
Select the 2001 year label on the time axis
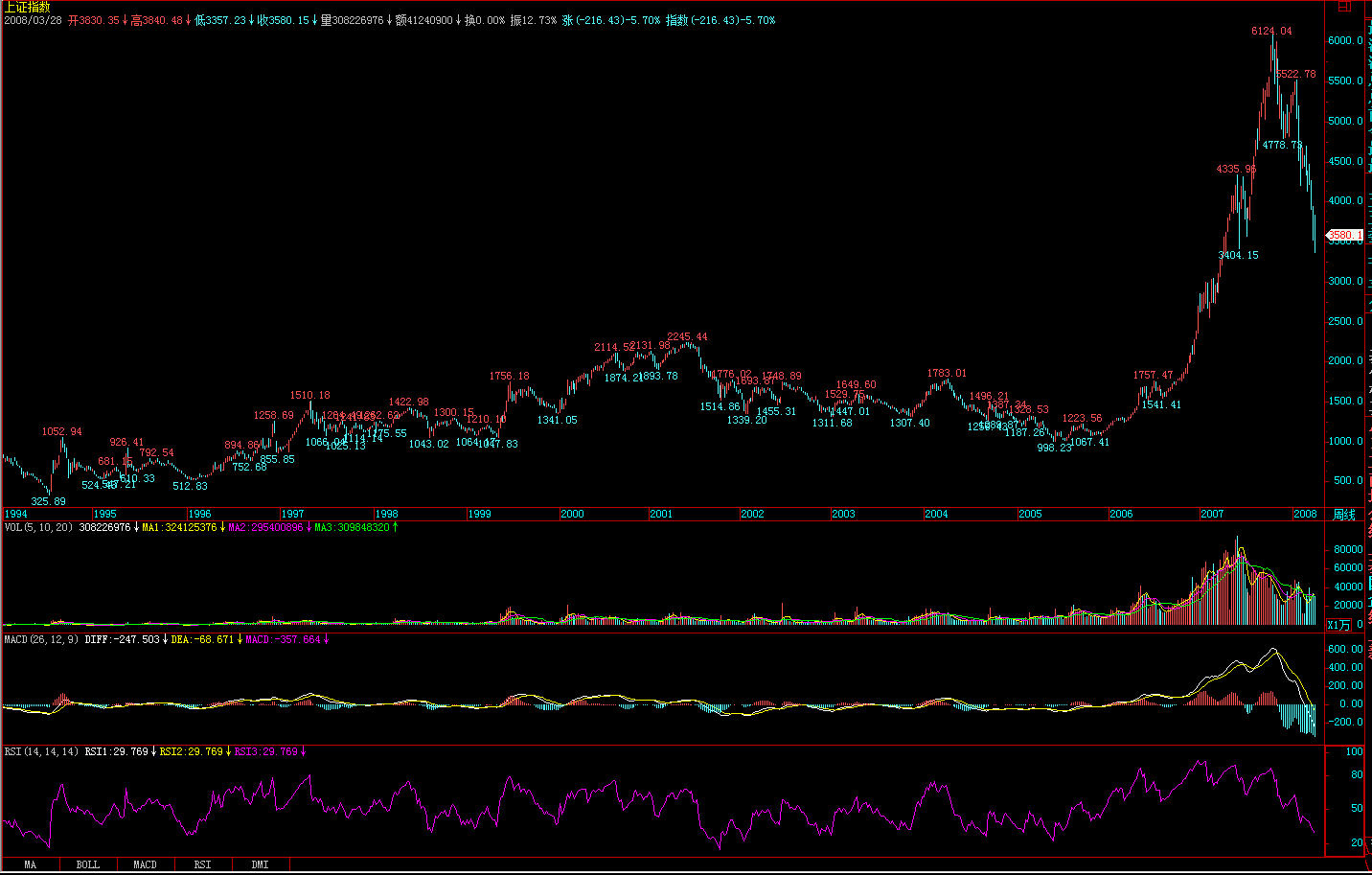coord(661,515)
